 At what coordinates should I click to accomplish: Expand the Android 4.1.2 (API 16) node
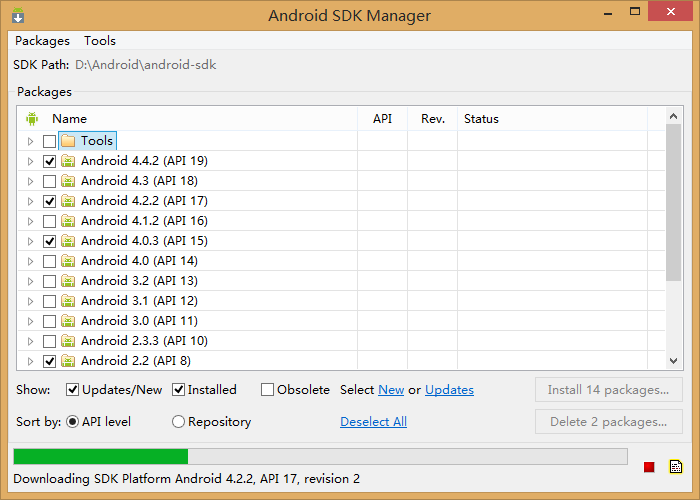pyautogui.click(x=30, y=221)
